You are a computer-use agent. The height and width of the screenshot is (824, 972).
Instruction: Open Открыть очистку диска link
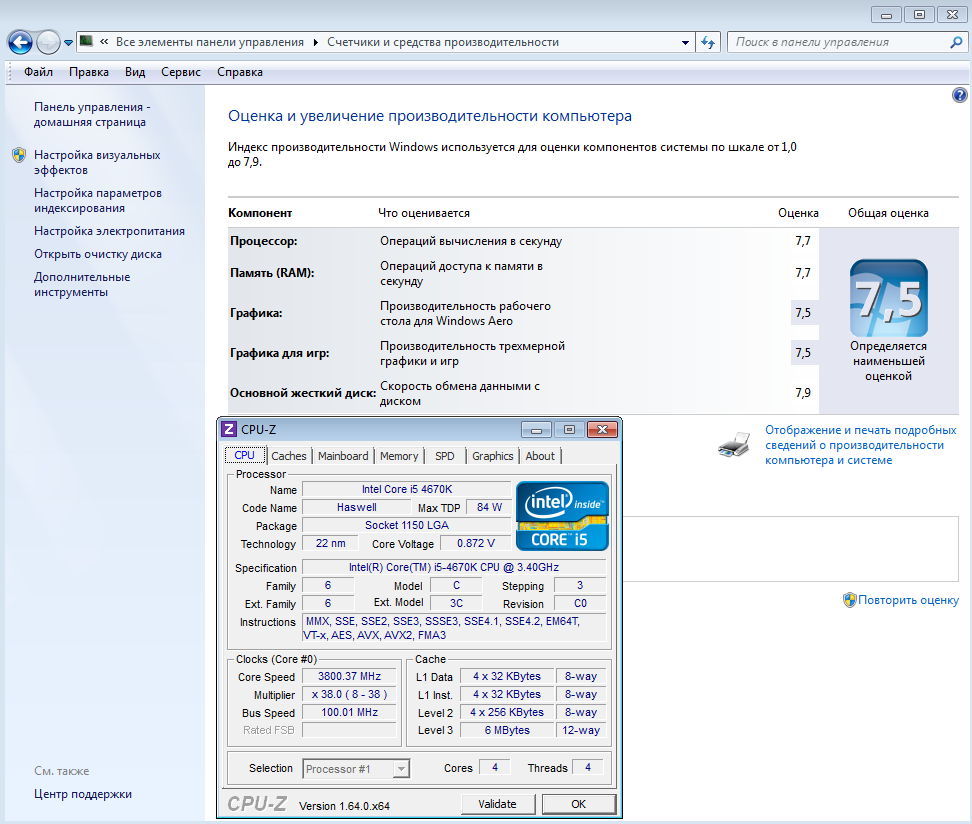(x=98, y=254)
